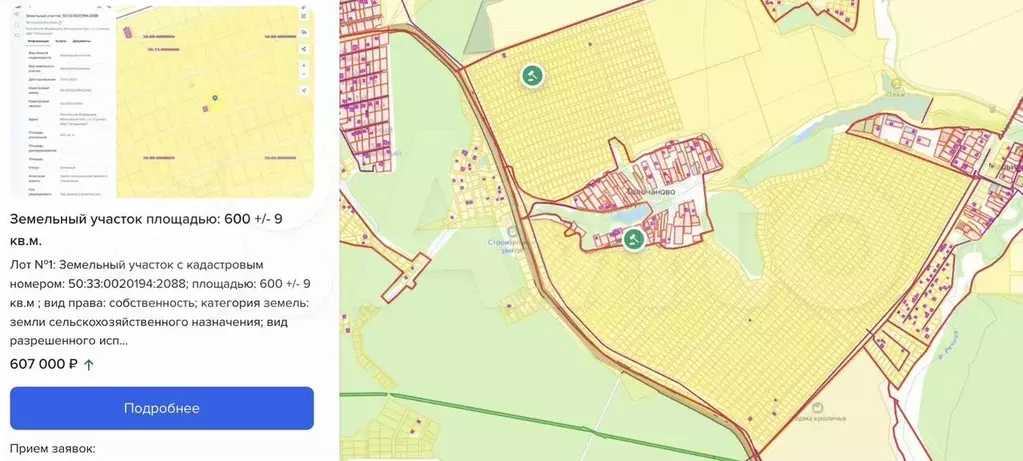Image resolution: width=1023 pixels, height=461 pixels.
Task: Click the price '607 000 ₽'
Action: click(x=44, y=364)
